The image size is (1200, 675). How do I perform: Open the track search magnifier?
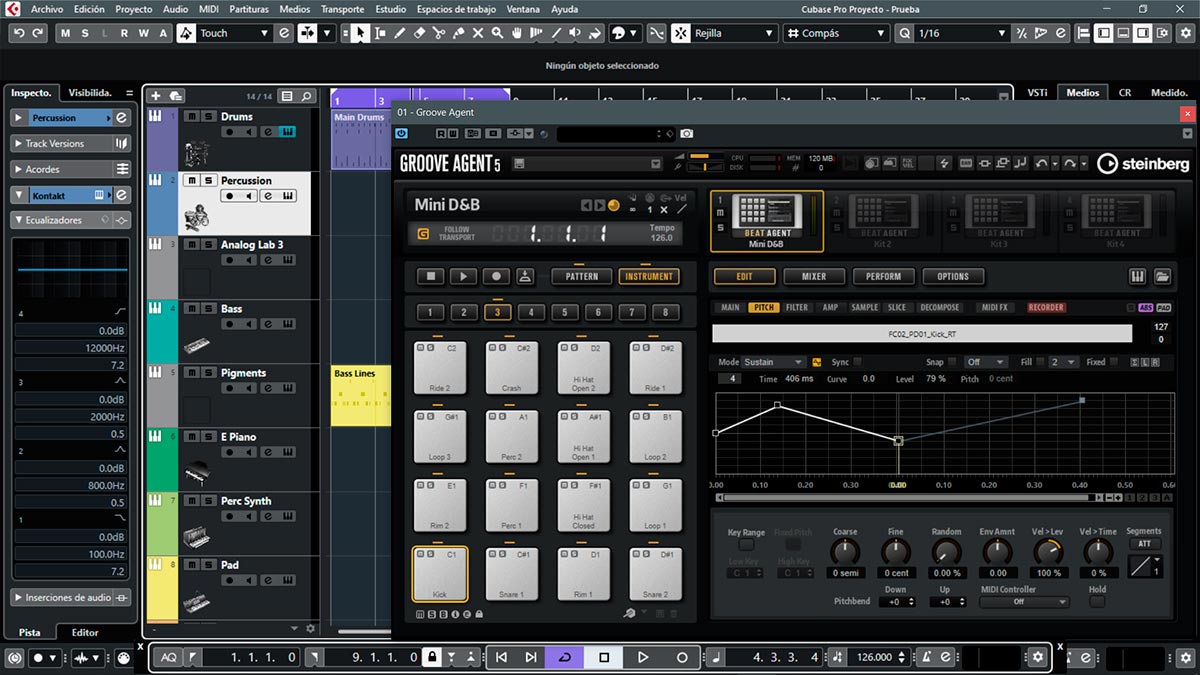point(307,96)
